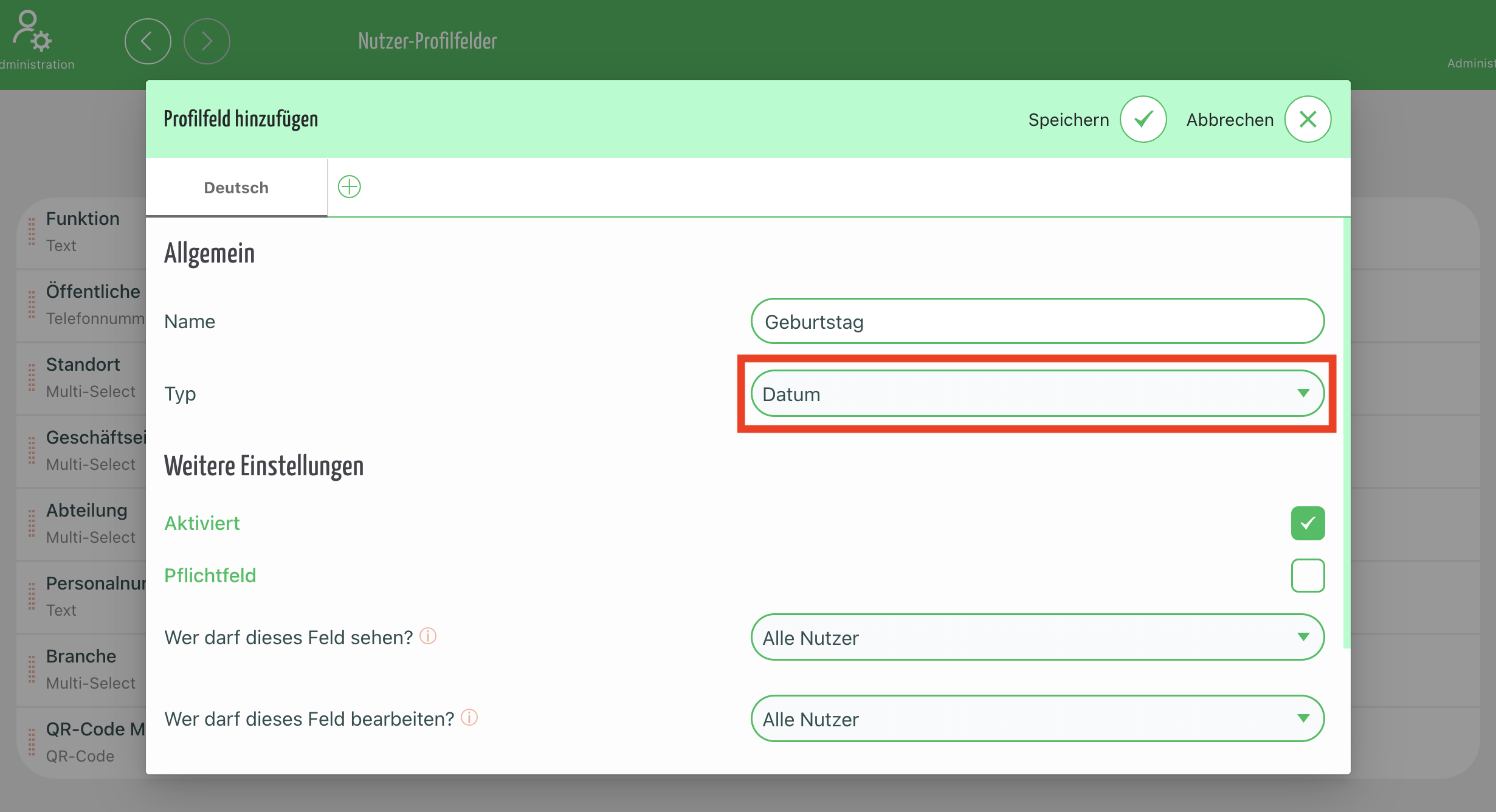Go forward with the right arrow button
The width and height of the screenshot is (1496, 812).
coord(207,41)
